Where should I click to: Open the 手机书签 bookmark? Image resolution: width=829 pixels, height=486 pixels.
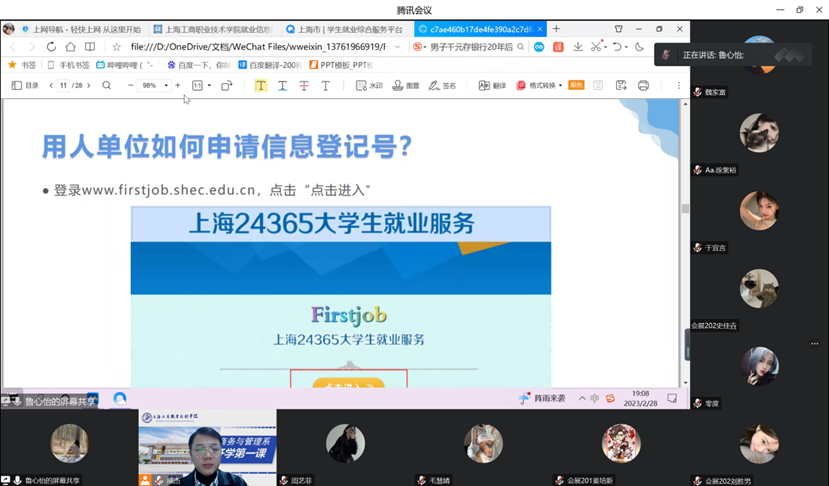(68, 65)
